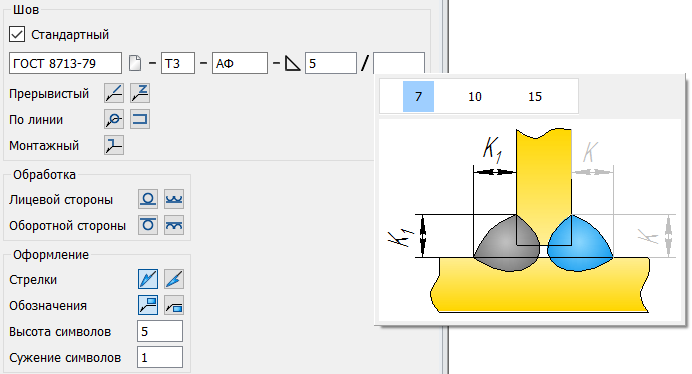The image size is (692, 374).
Task: Open the АФ welding method field
Action: (240, 63)
